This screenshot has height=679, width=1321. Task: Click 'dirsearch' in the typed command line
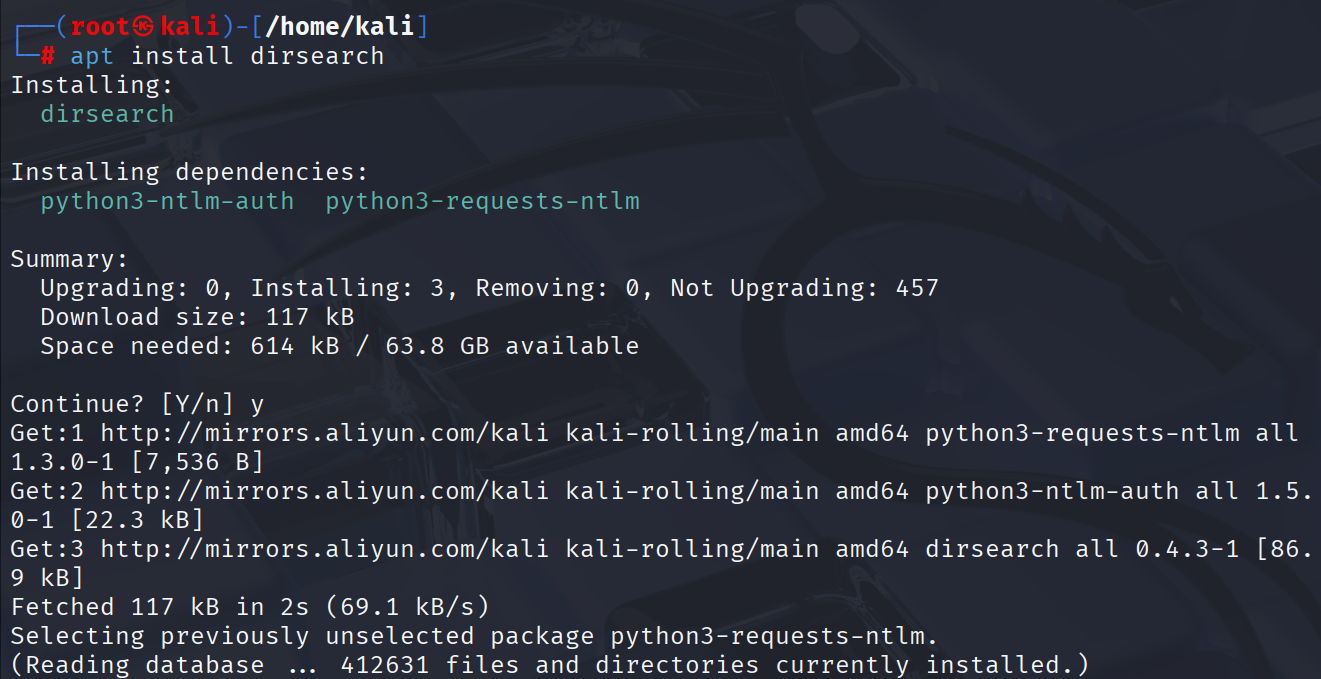pos(317,56)
